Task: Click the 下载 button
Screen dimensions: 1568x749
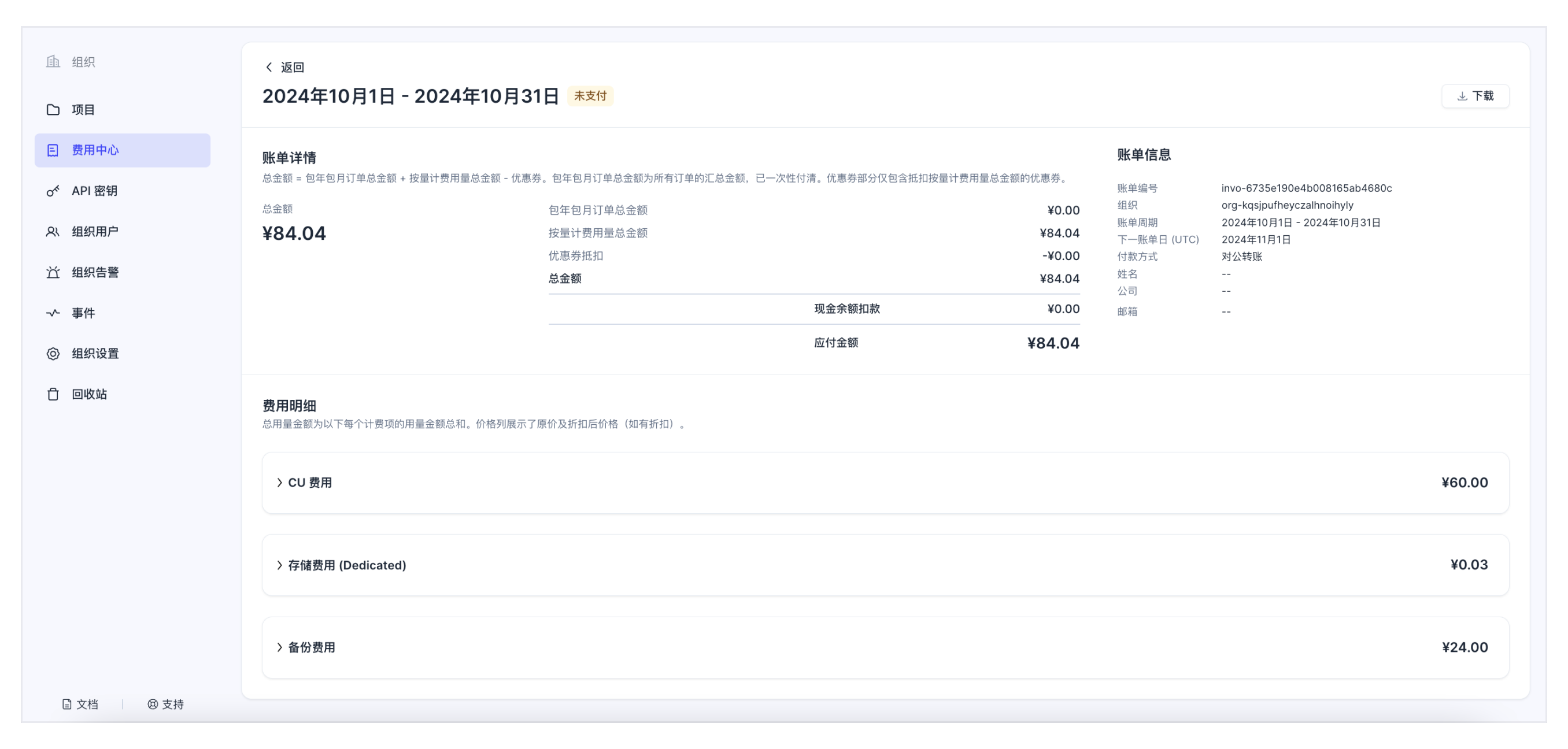Action: tap(1475, 95)
